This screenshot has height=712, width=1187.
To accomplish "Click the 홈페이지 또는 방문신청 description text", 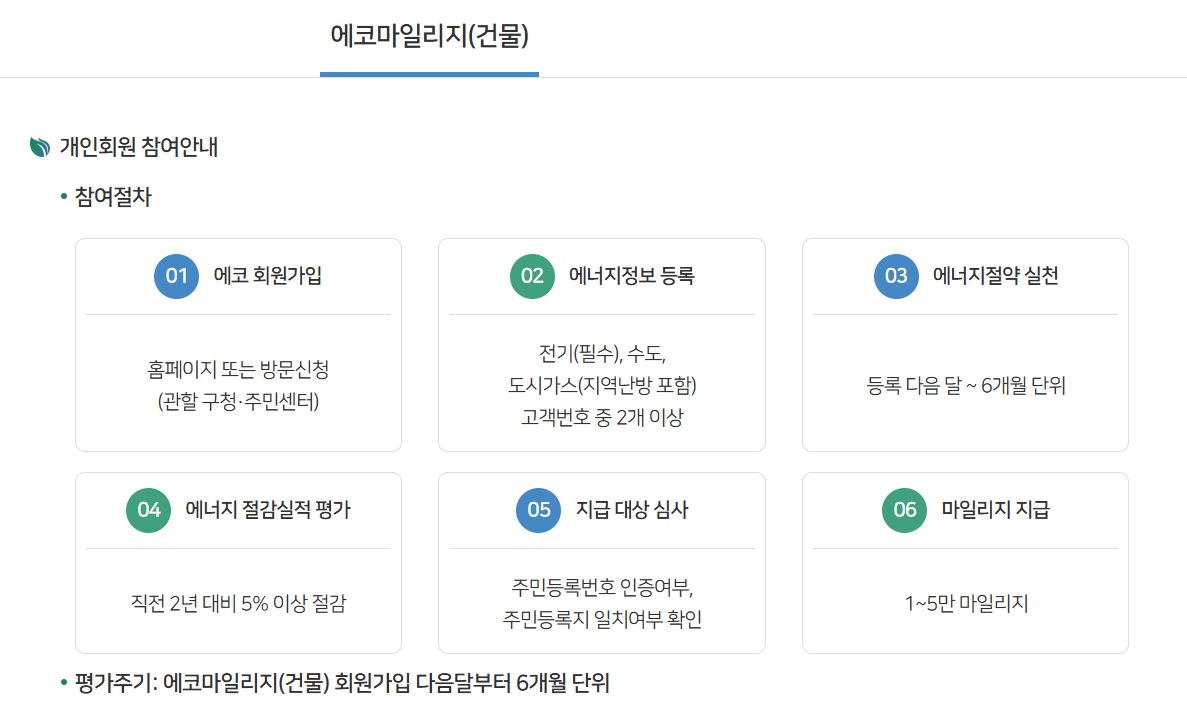I will 238,370.
